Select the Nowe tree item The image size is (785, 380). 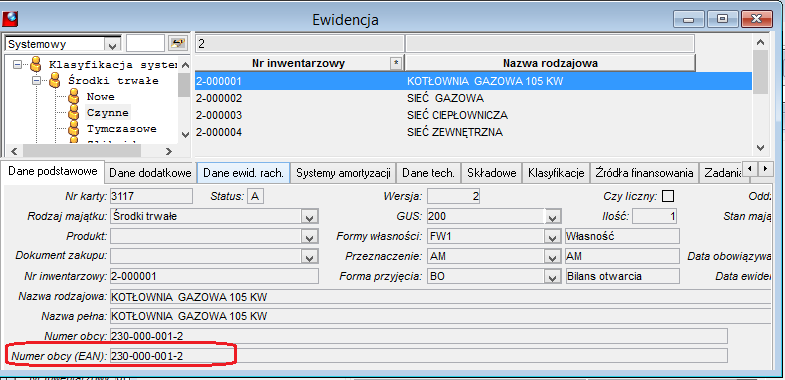coord(100,96)
